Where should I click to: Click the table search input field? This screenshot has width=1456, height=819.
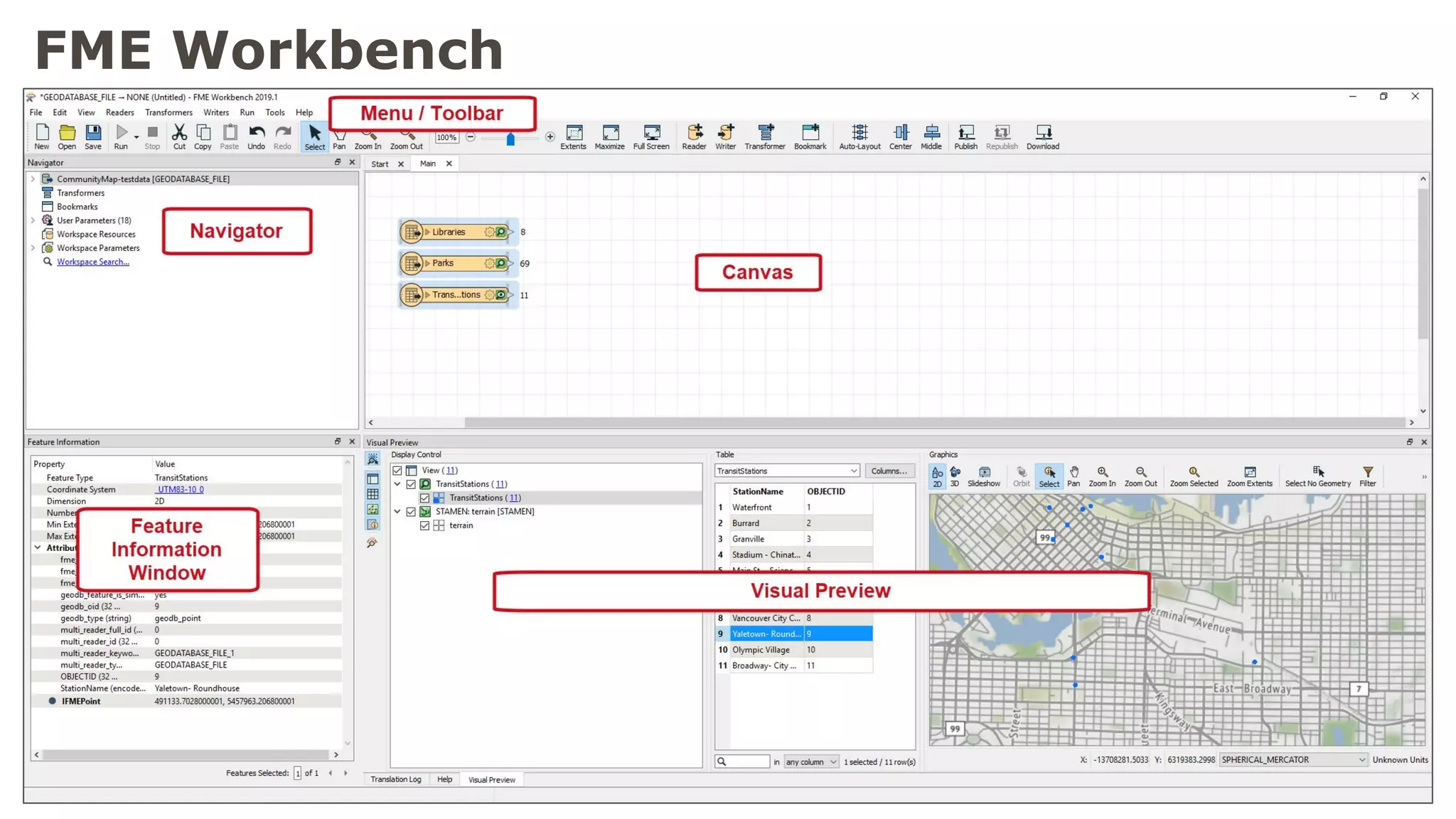pyautogui.click(x=742, y=762)
